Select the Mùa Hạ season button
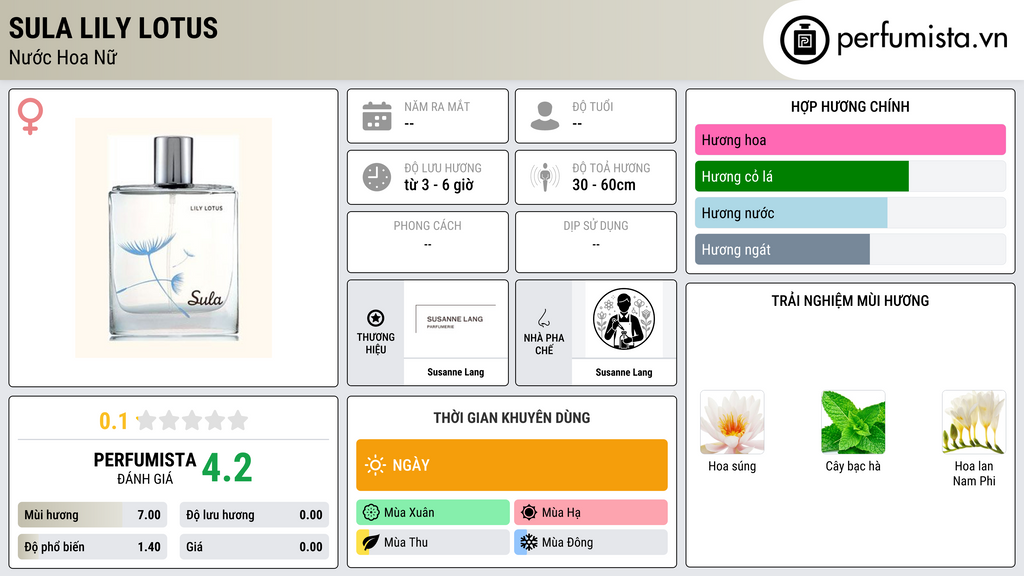The height and width of the screenshot is (576, 1024). [591, 512]
